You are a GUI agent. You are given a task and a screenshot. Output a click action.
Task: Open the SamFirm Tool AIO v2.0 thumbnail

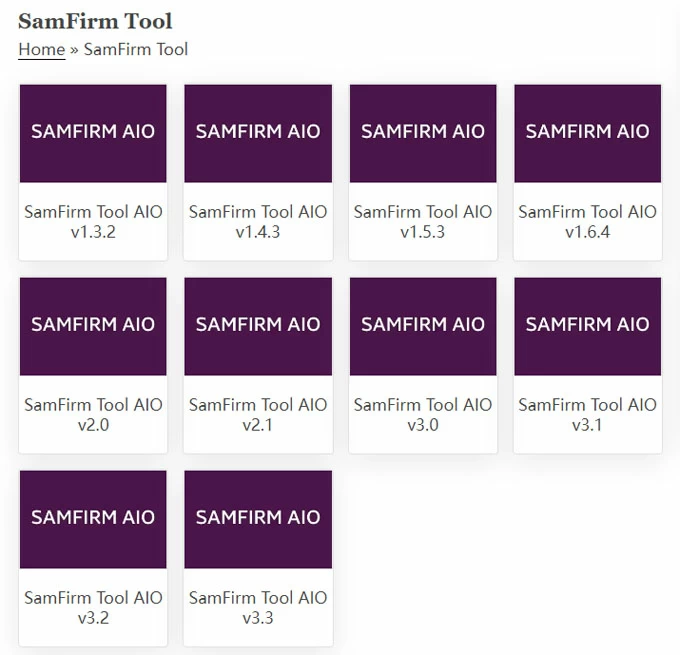click(x=93, y=326)
